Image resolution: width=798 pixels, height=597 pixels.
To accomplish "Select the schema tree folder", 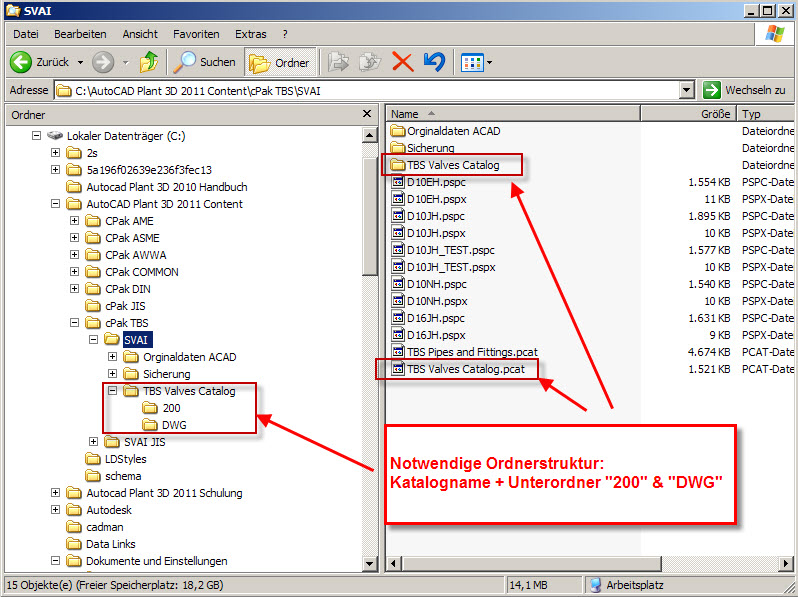I will (x=113, y=476).
